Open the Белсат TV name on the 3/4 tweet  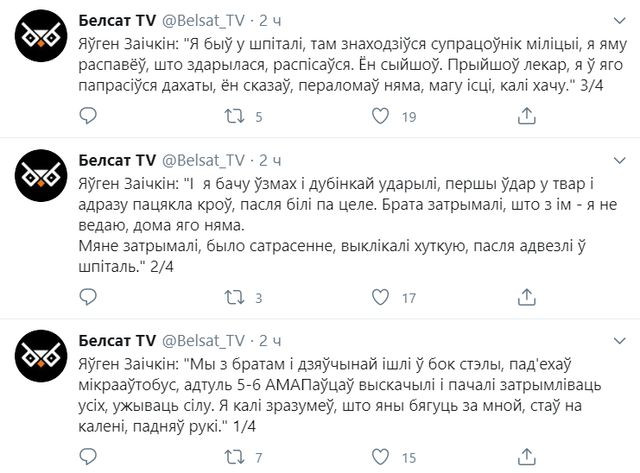tap(114, 20)
